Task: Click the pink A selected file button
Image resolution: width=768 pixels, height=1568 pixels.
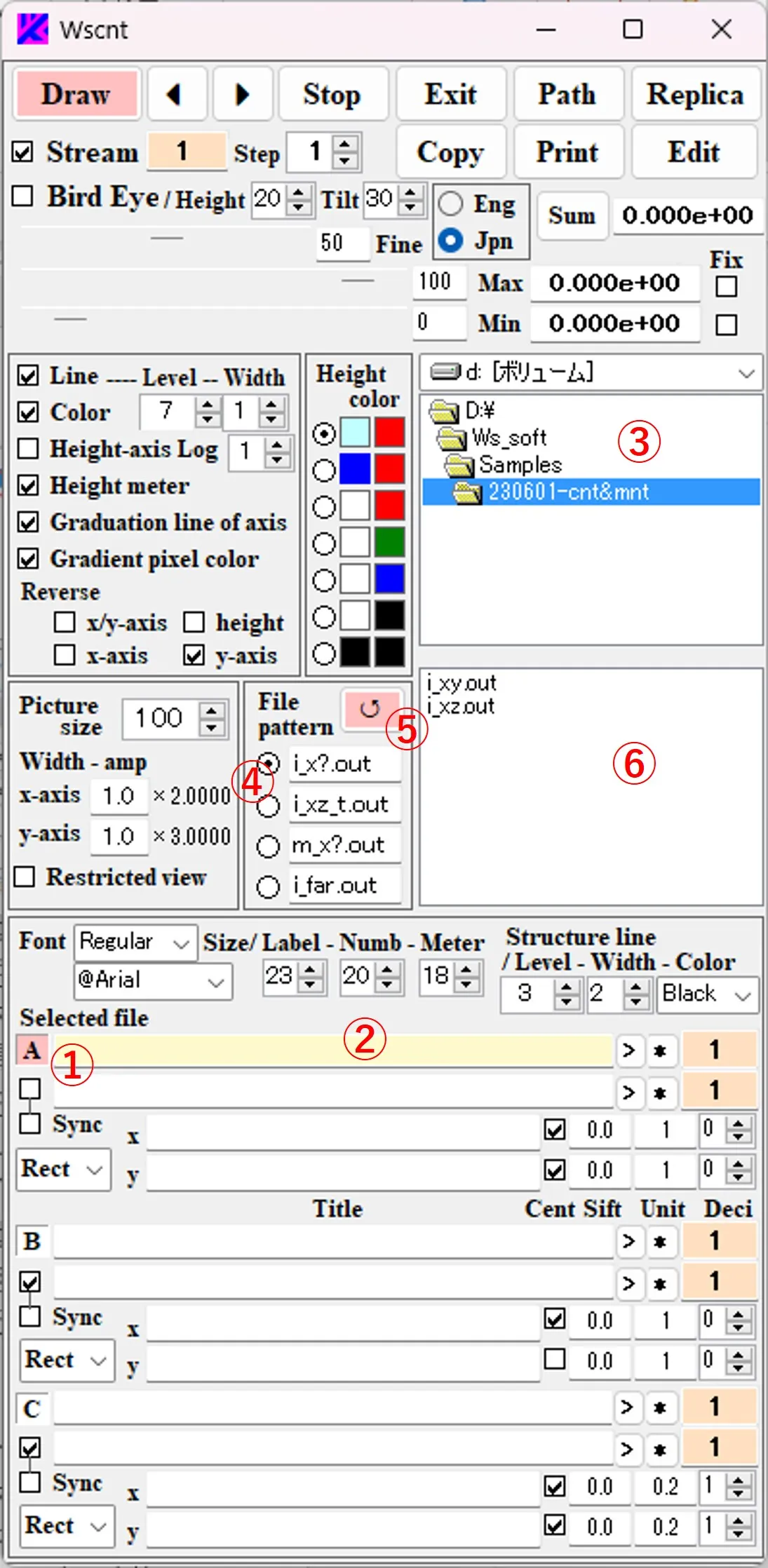Action: (x=32, y=1050)
